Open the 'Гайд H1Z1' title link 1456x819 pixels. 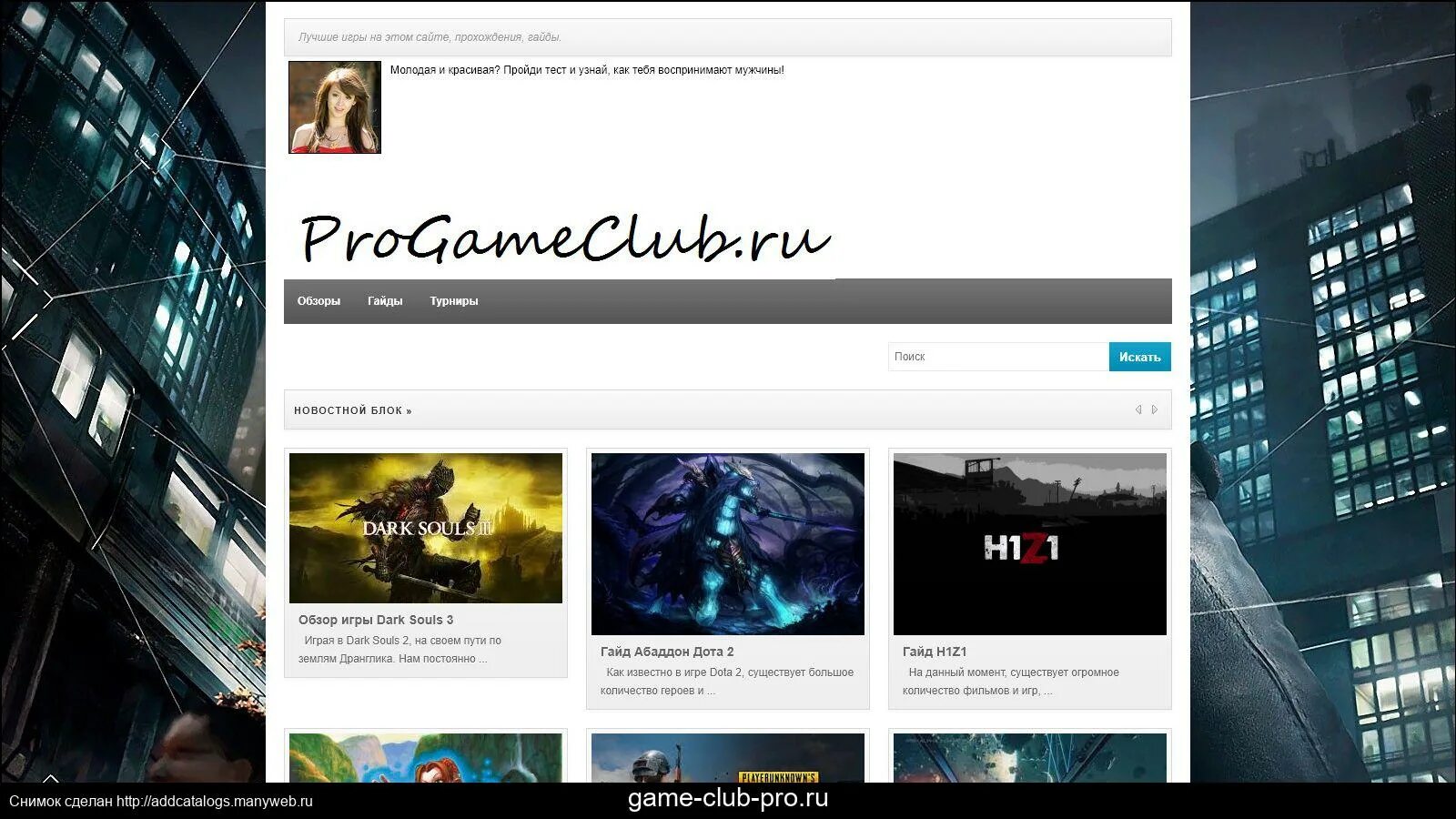935,652
